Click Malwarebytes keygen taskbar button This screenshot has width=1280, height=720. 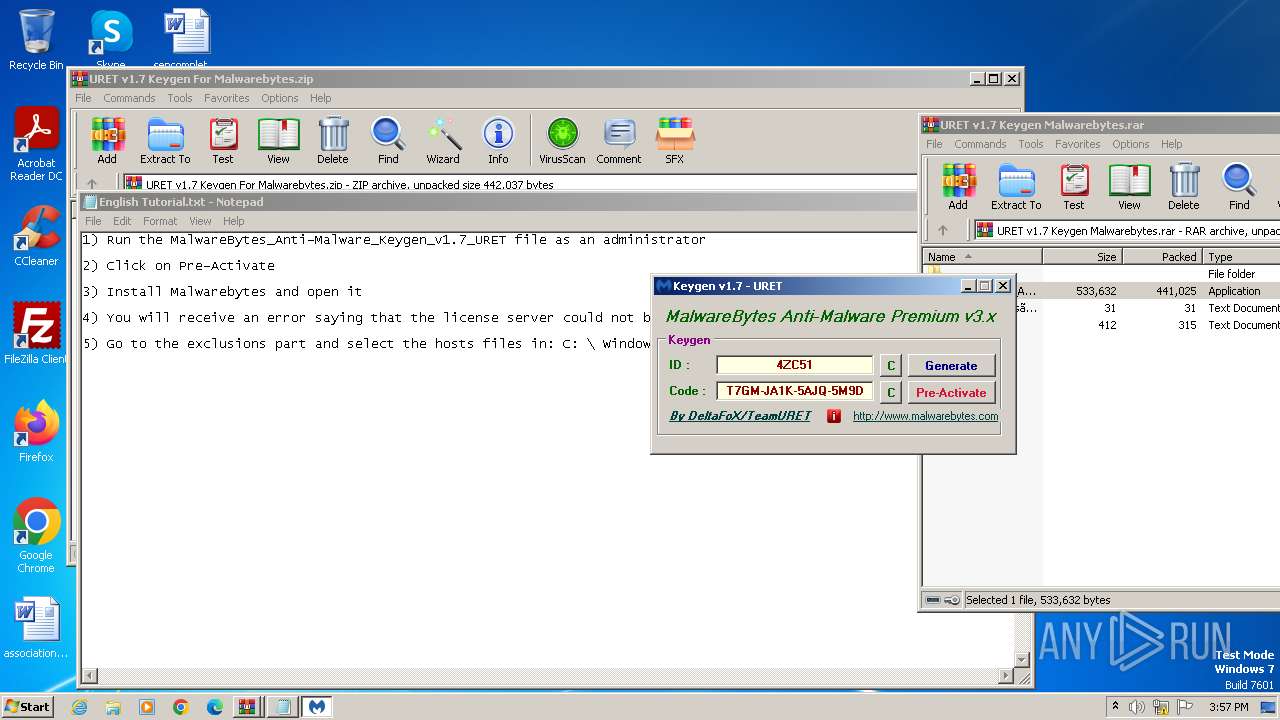pyautogui.click(x=316, y=707)
